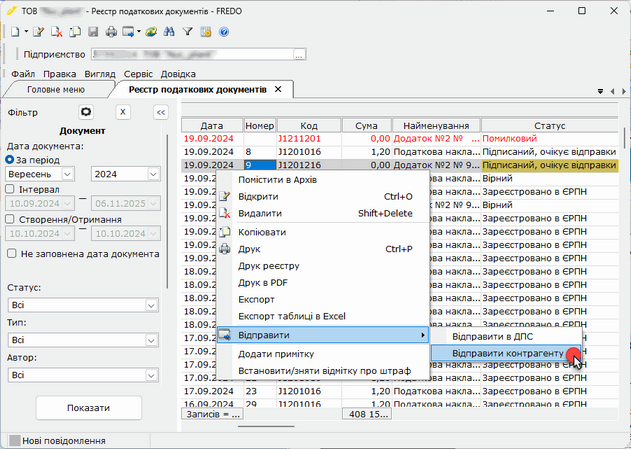Image resolution: width=631 pixels, height=449 pixels.
Task: Open the Вересень month dropdown
Action: [x=67, y=174]
